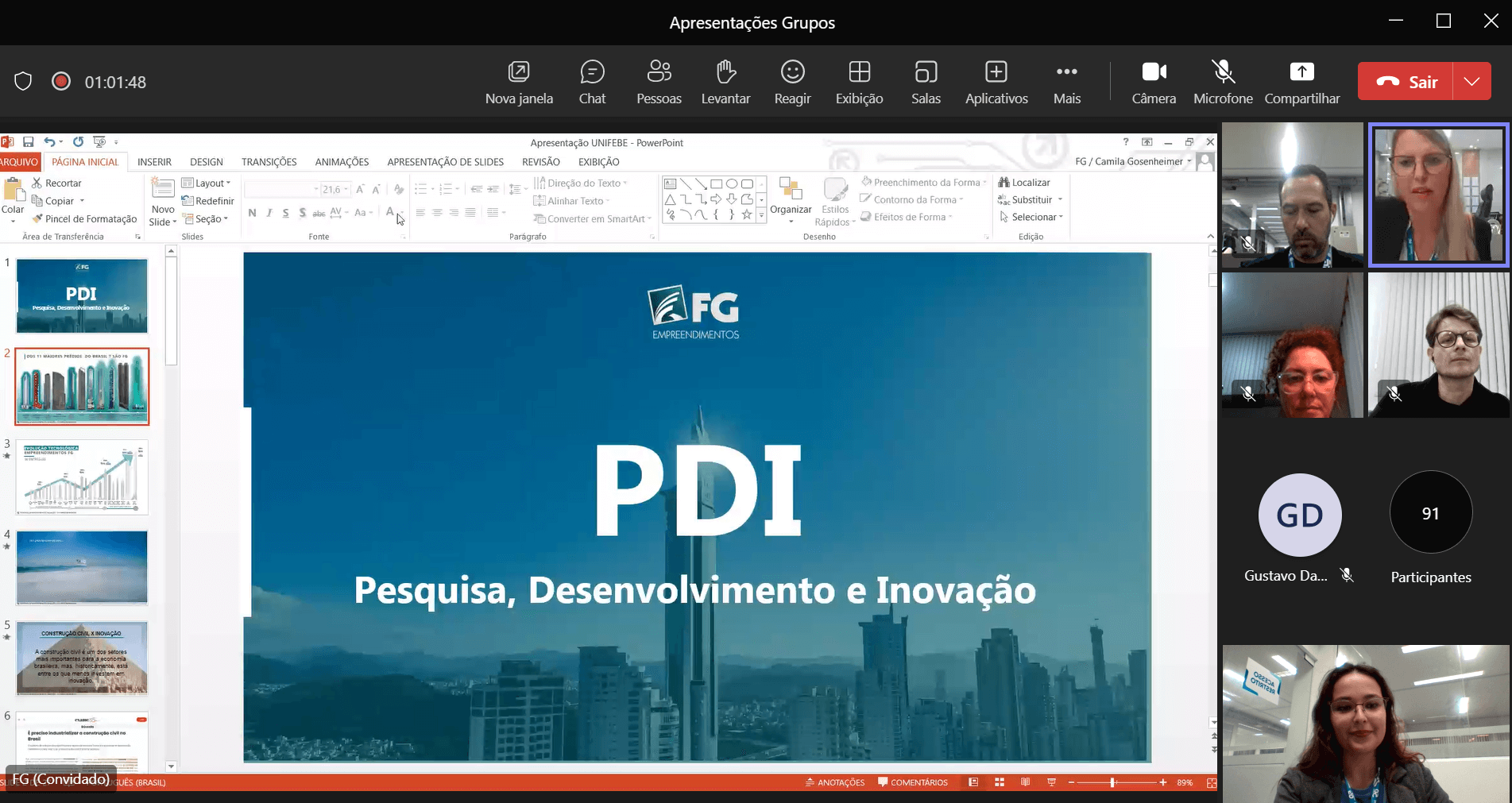Click Recortar in clipboard group
The width and height of the screenshot is (1512, 803).
pyautogui.click(x=56, y=183)
